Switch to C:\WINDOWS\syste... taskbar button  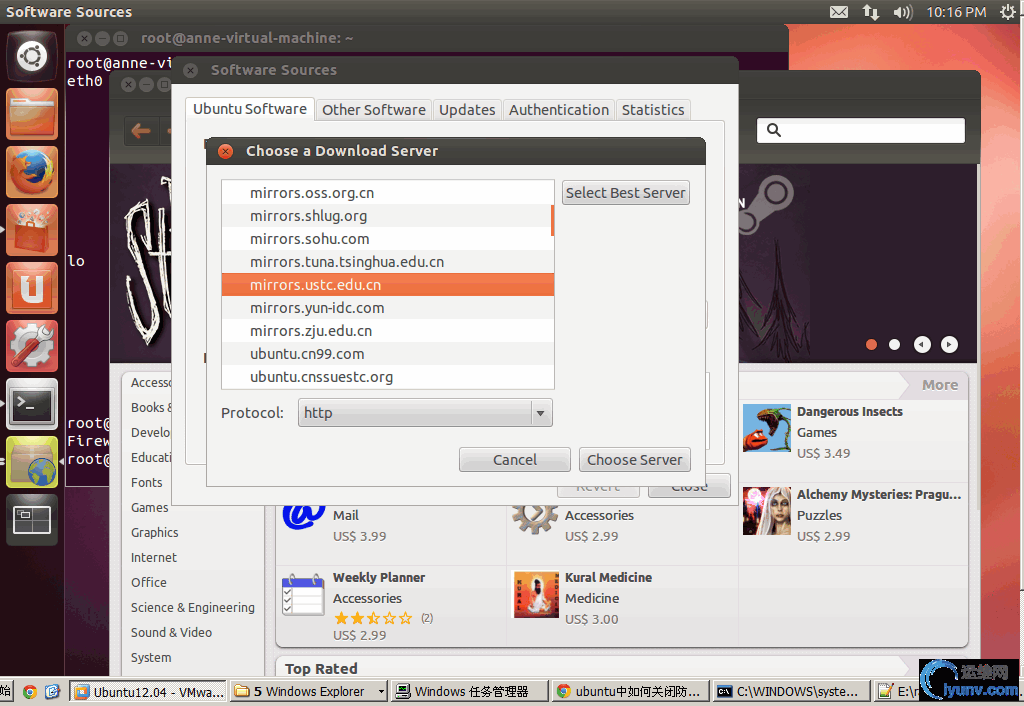(791, 691)
